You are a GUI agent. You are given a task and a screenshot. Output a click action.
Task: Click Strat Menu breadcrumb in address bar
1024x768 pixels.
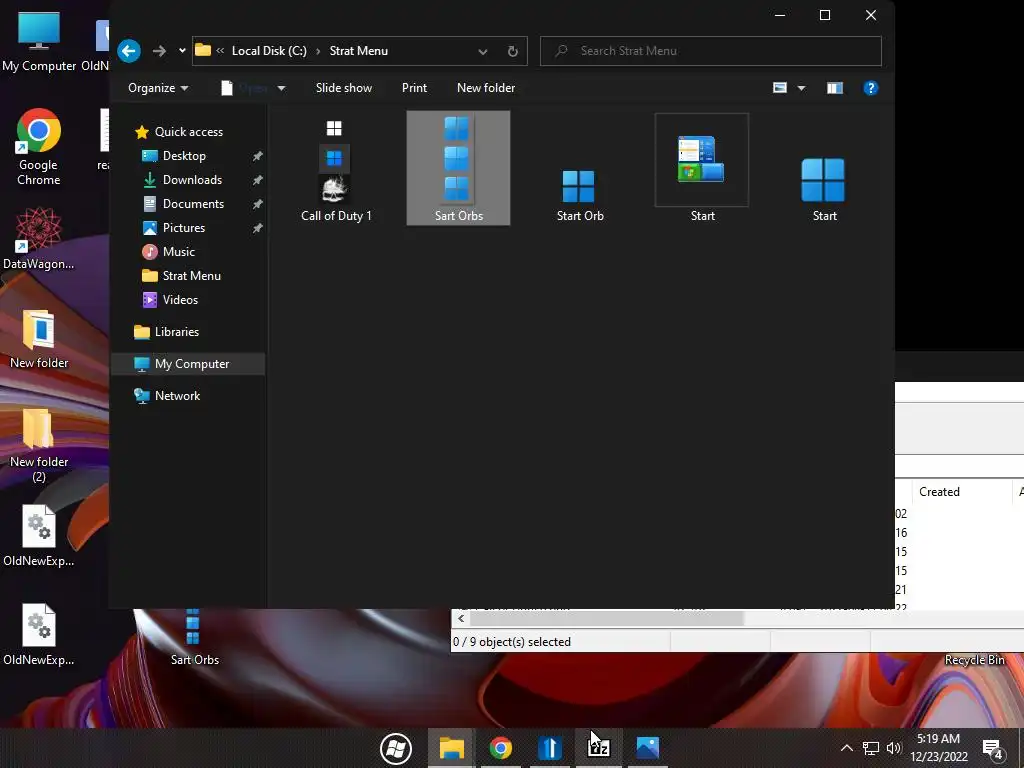point(359,51)
